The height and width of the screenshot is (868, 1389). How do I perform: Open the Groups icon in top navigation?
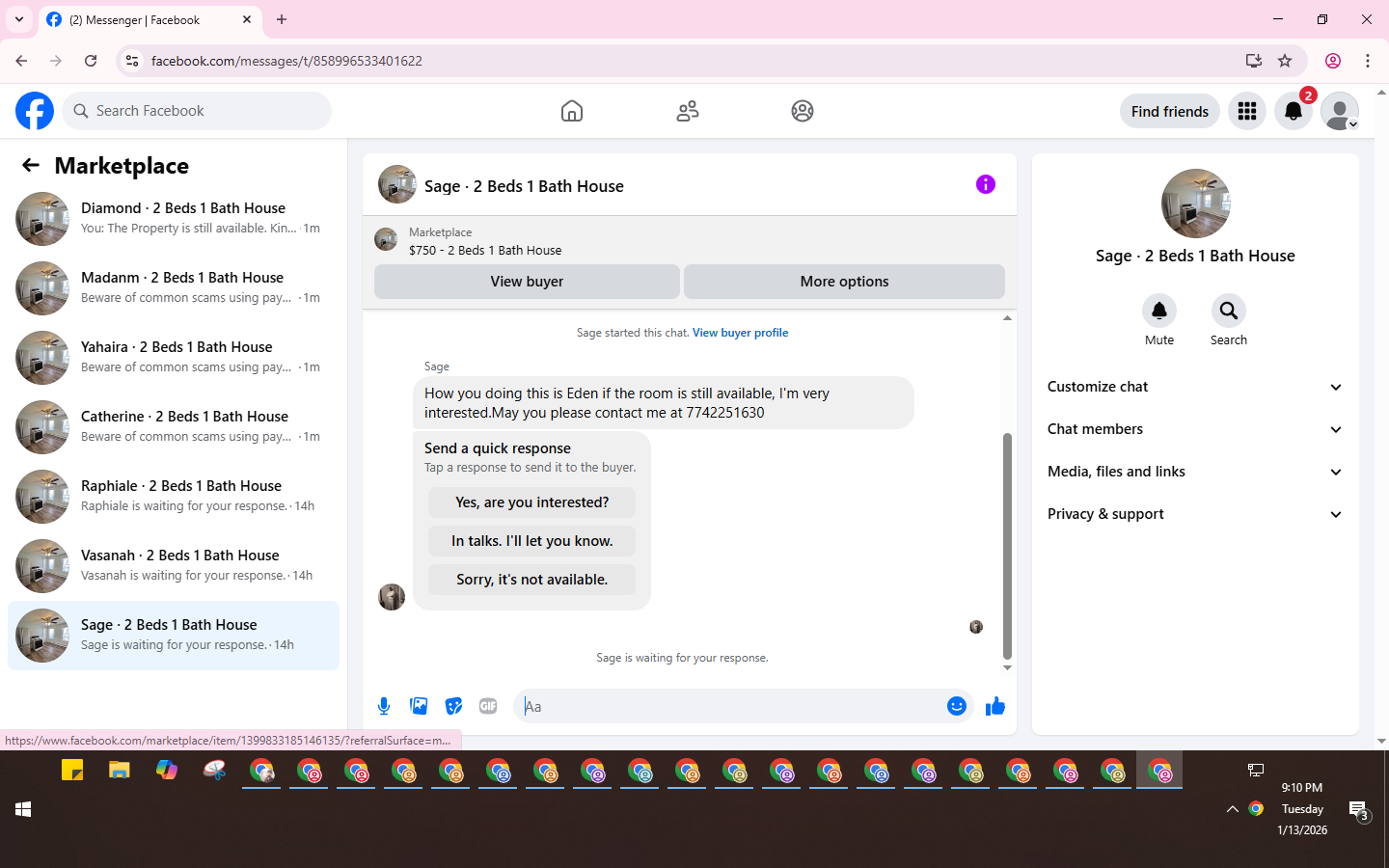pyautogui.click(x=803, y=111)
